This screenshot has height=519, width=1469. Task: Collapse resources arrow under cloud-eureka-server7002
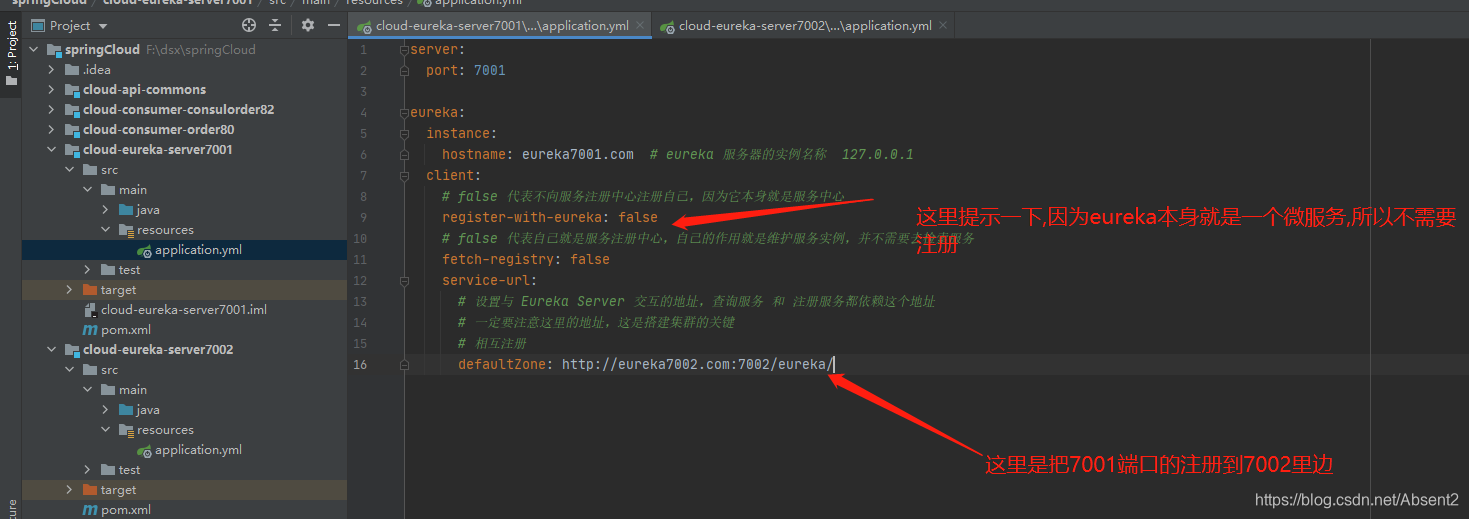click(105, 429)
